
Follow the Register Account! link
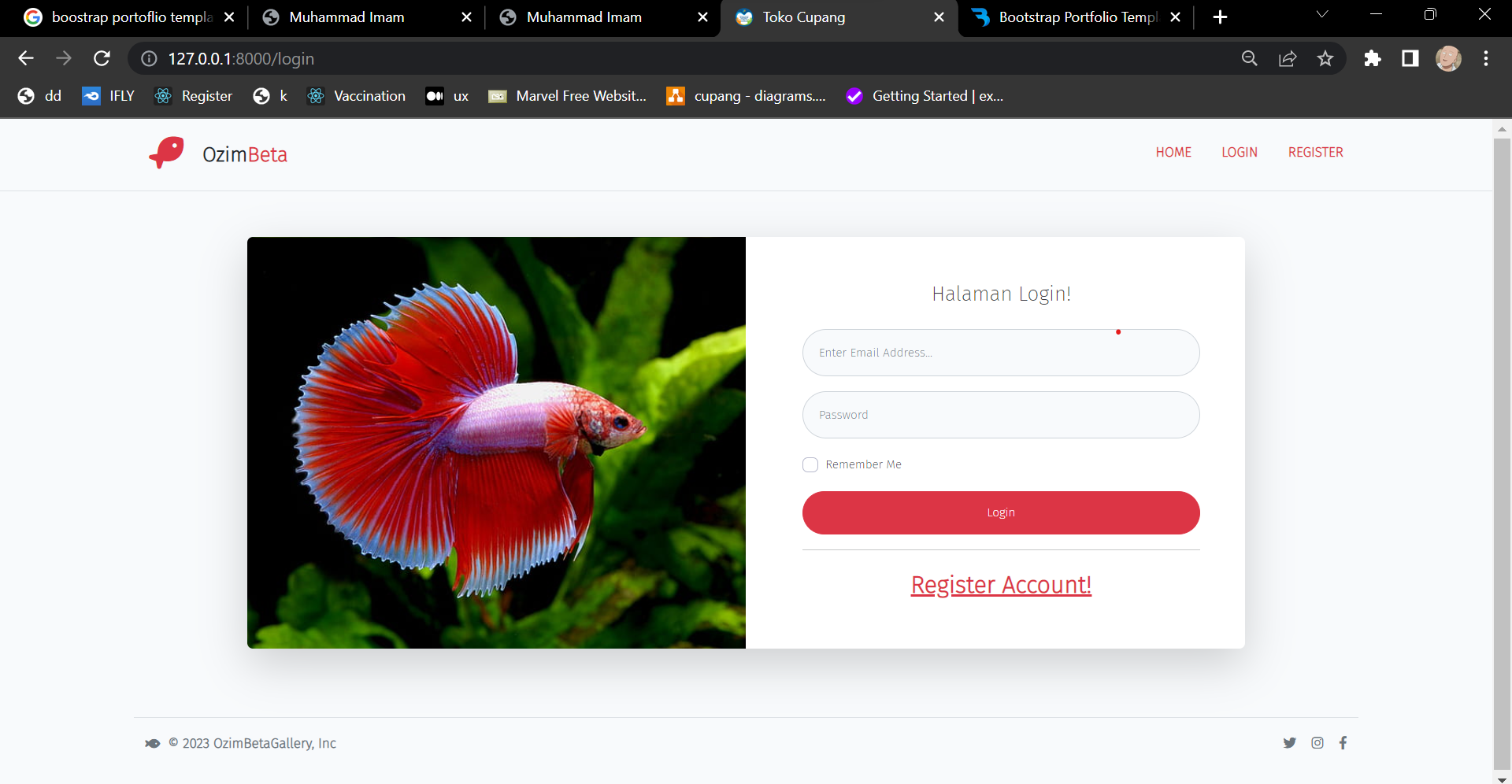1001,585
